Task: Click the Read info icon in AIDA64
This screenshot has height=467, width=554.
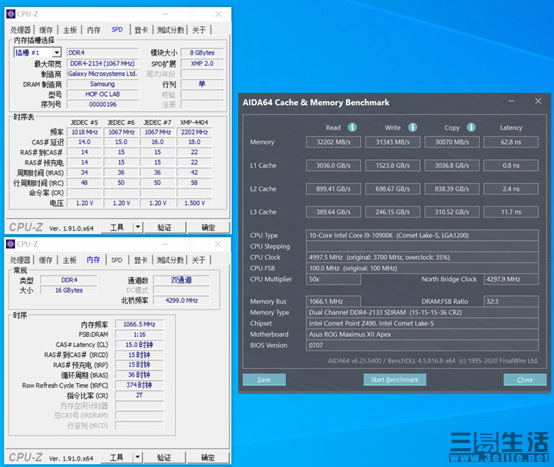Action: 352,127
